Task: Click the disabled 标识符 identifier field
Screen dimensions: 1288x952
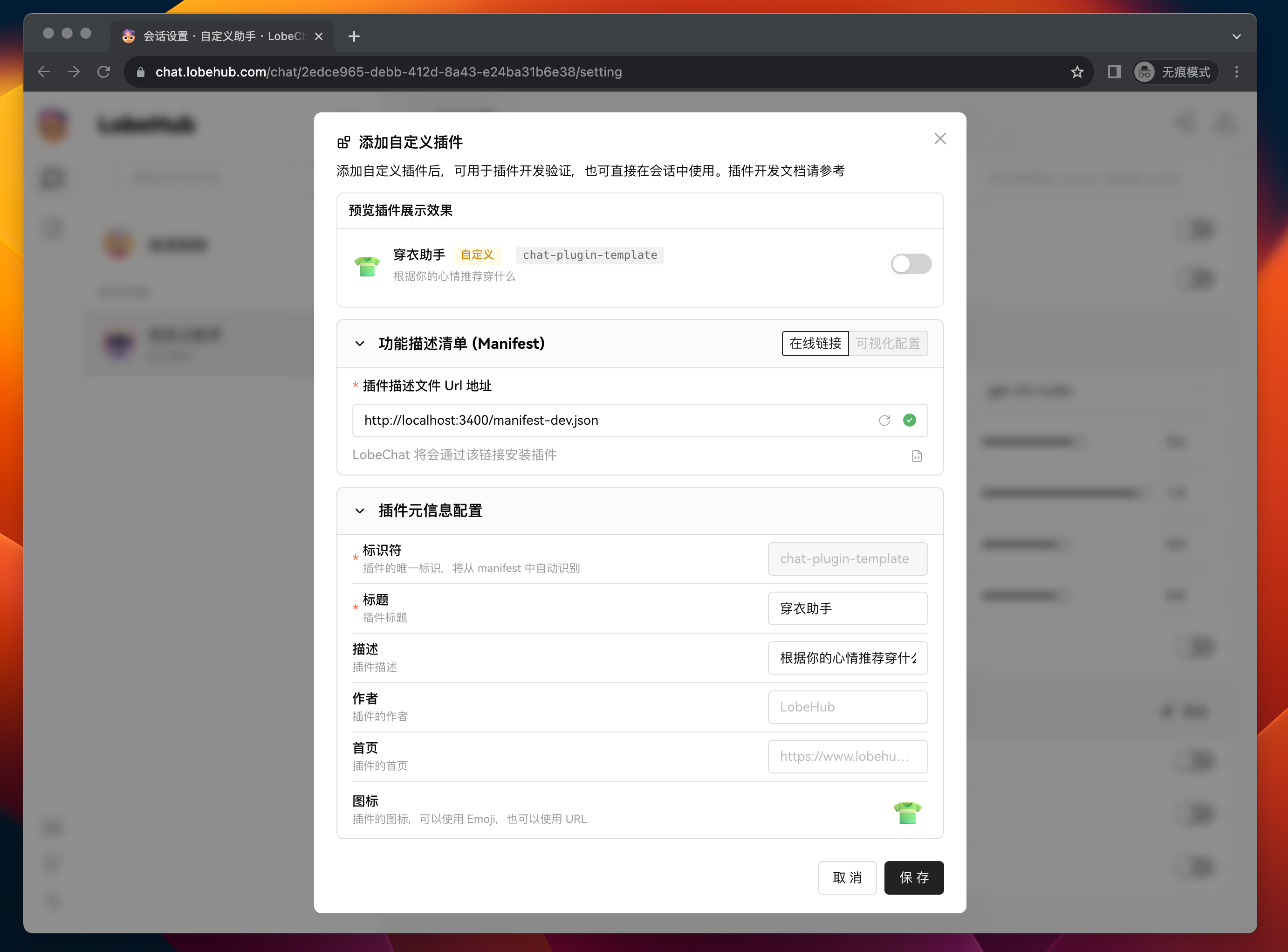Action: (847, 559)
